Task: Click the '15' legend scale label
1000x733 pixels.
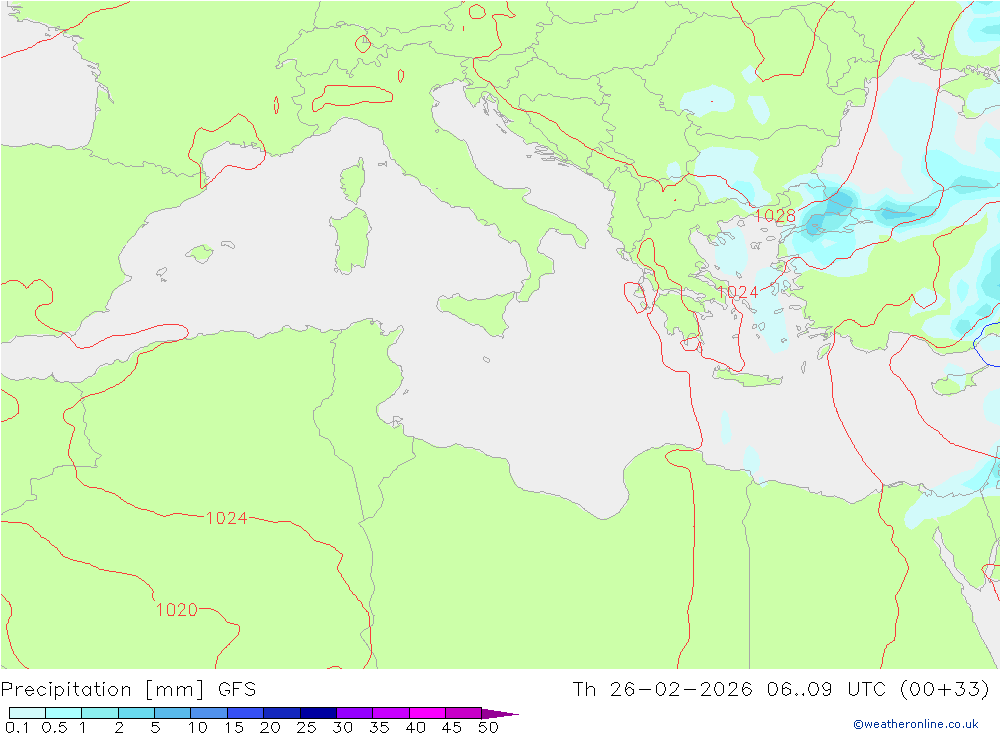Action: coord(234,727)
